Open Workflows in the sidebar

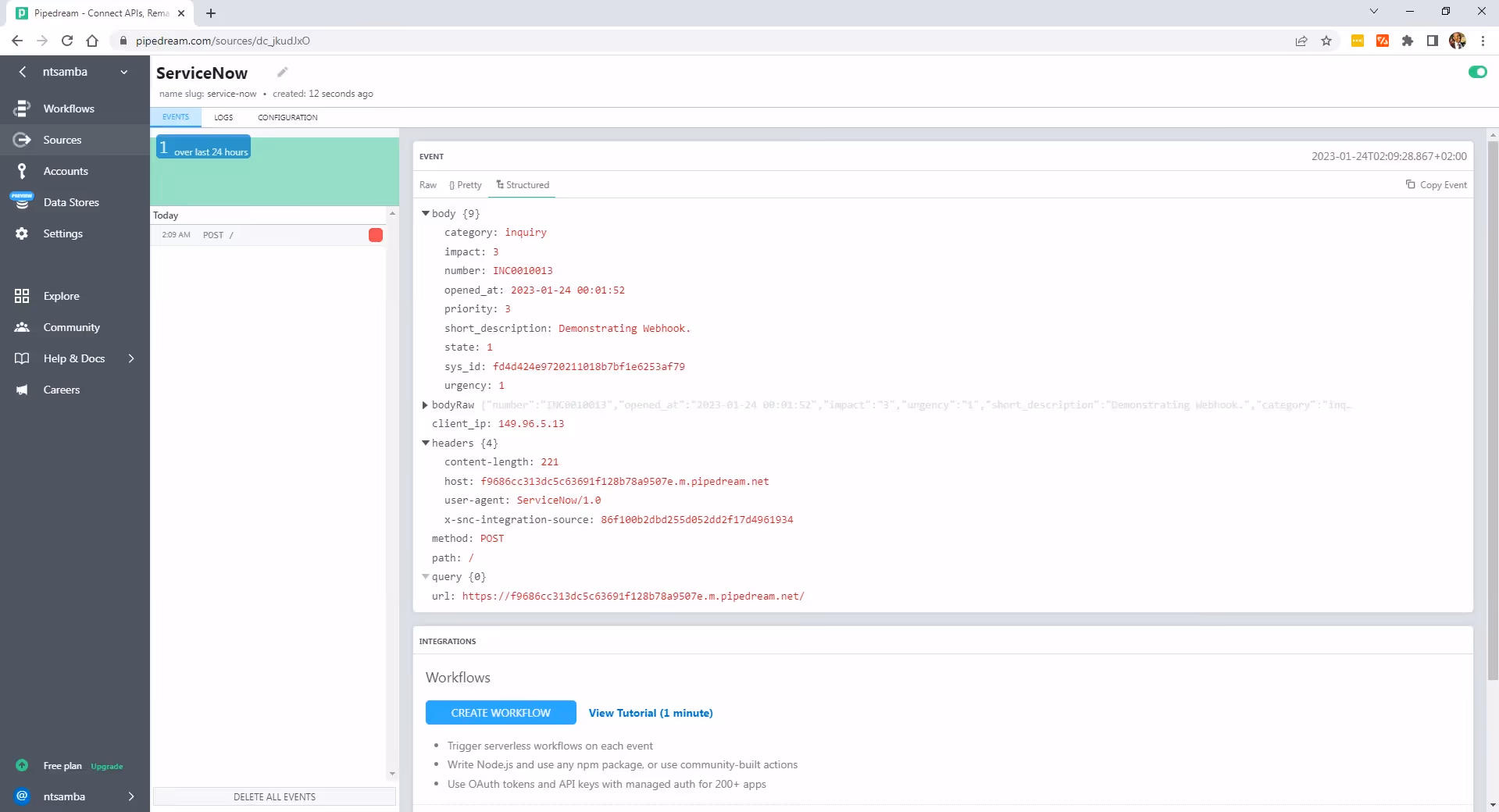(68, 109)
